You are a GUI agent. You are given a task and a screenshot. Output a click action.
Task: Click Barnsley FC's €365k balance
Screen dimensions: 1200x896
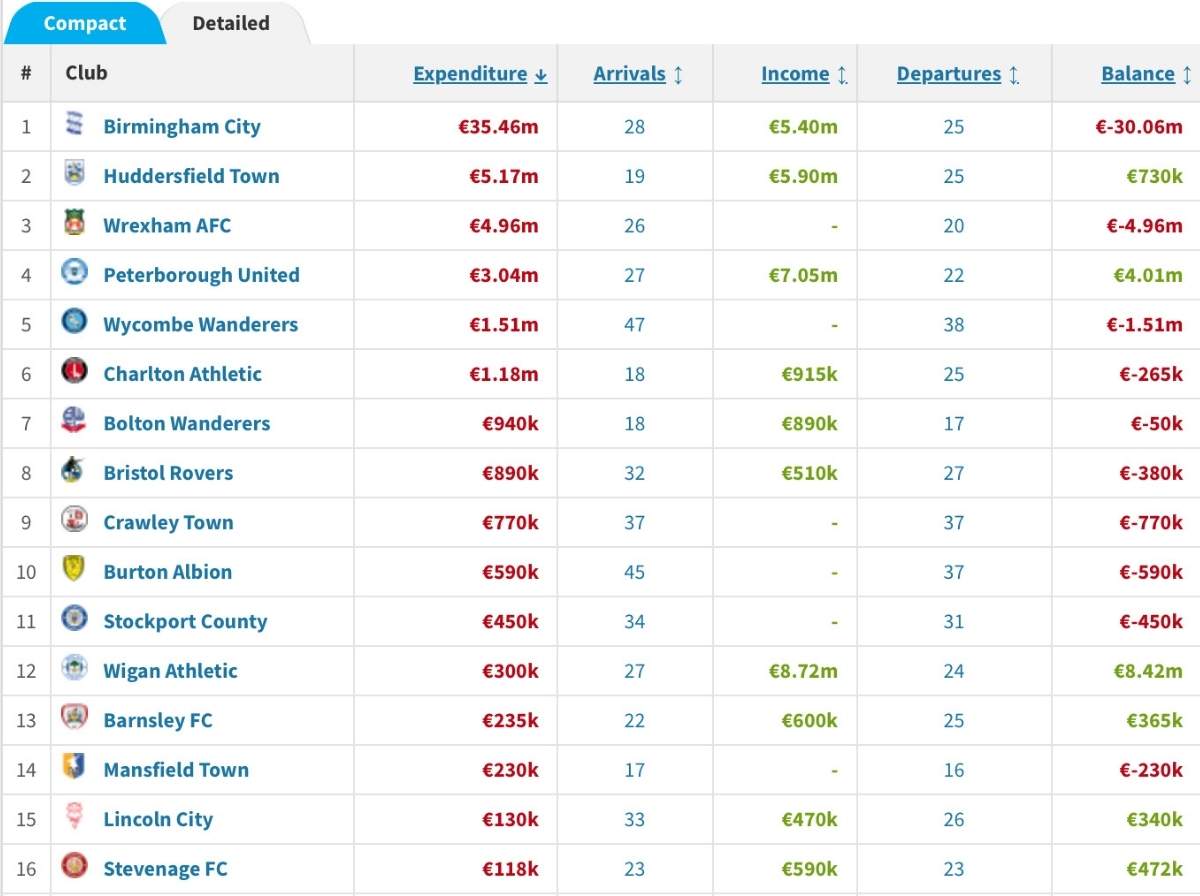[1155, 721]
